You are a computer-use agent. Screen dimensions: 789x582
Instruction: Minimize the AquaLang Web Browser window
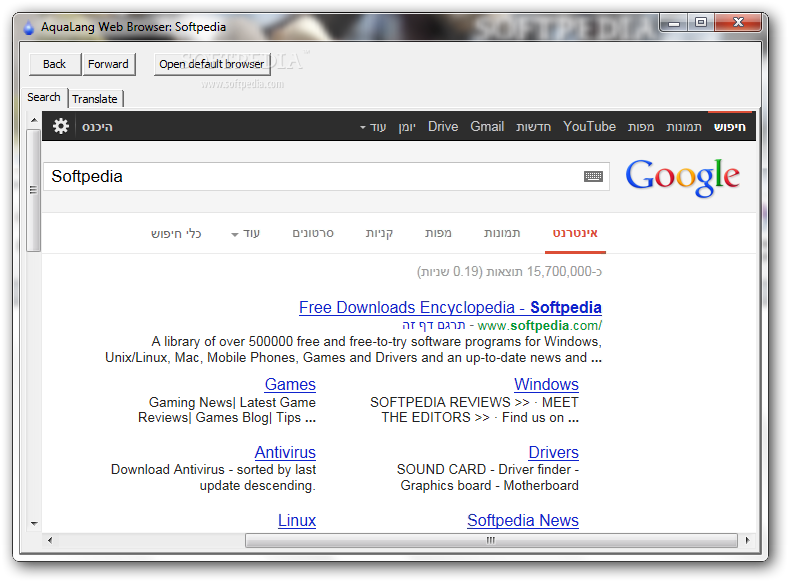click(x=674, y=23)
